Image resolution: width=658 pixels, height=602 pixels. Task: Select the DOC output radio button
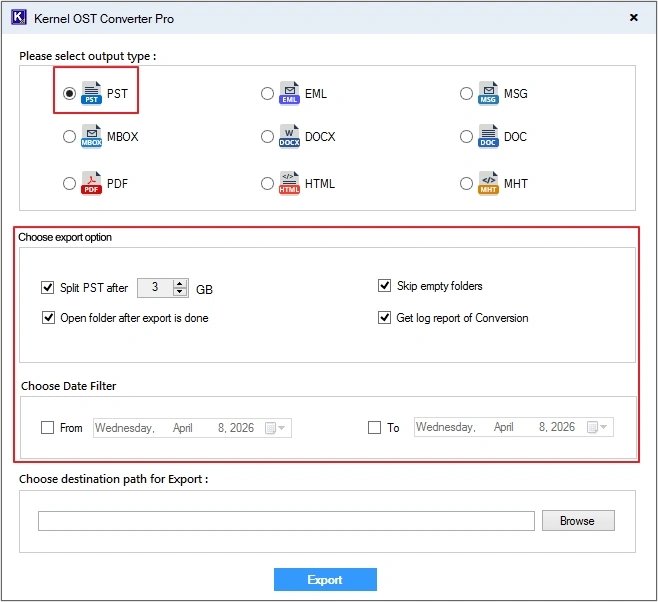pyautogui.click(x=466, y=137)
